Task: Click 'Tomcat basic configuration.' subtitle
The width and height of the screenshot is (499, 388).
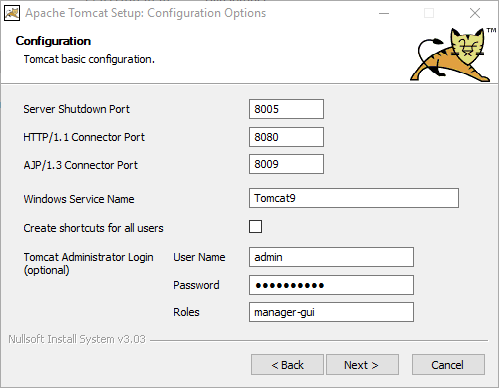Action: coord(89,59)
